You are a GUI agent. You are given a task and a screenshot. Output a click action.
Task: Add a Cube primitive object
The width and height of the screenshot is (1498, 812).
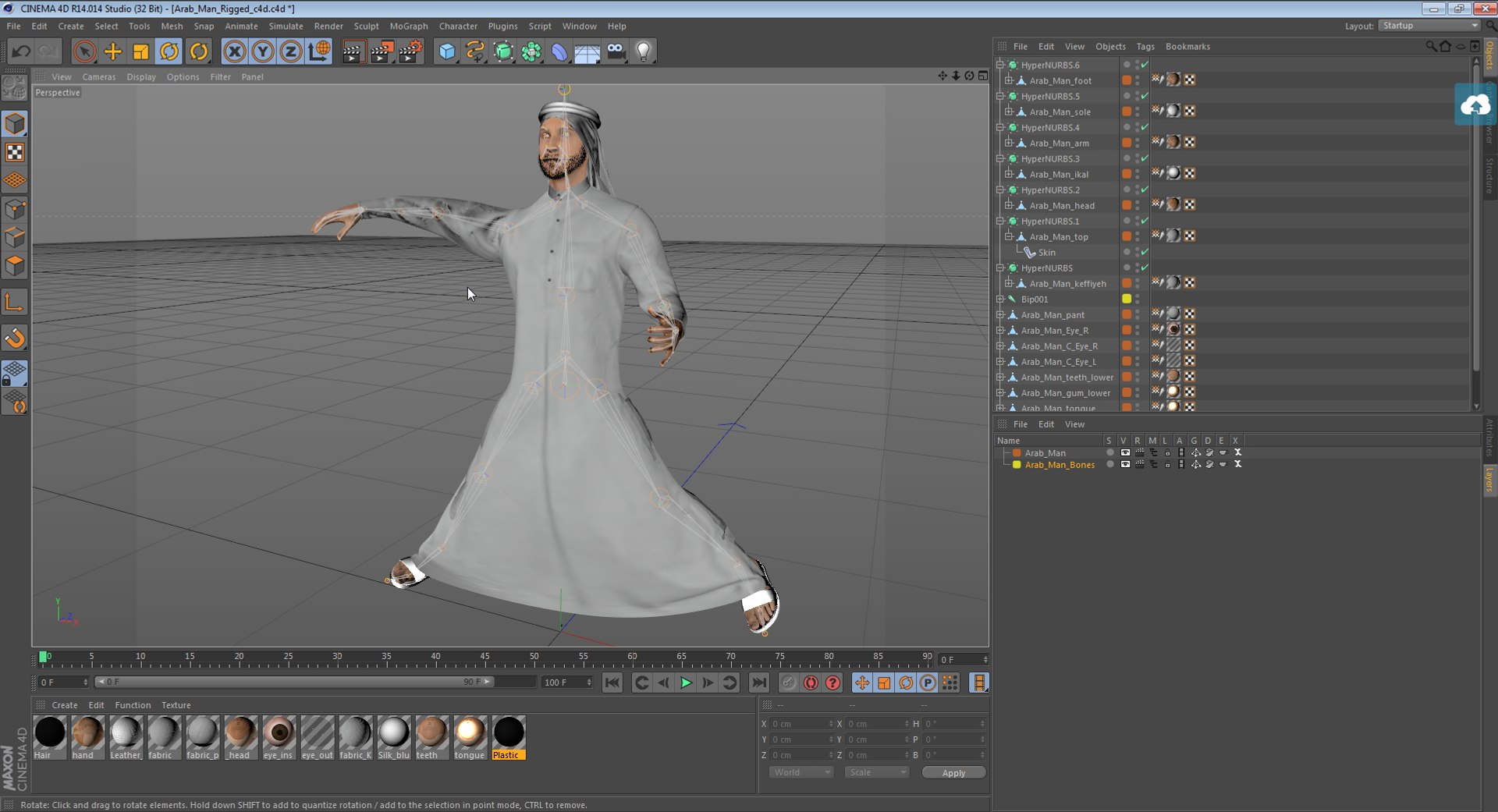(447, 51)
